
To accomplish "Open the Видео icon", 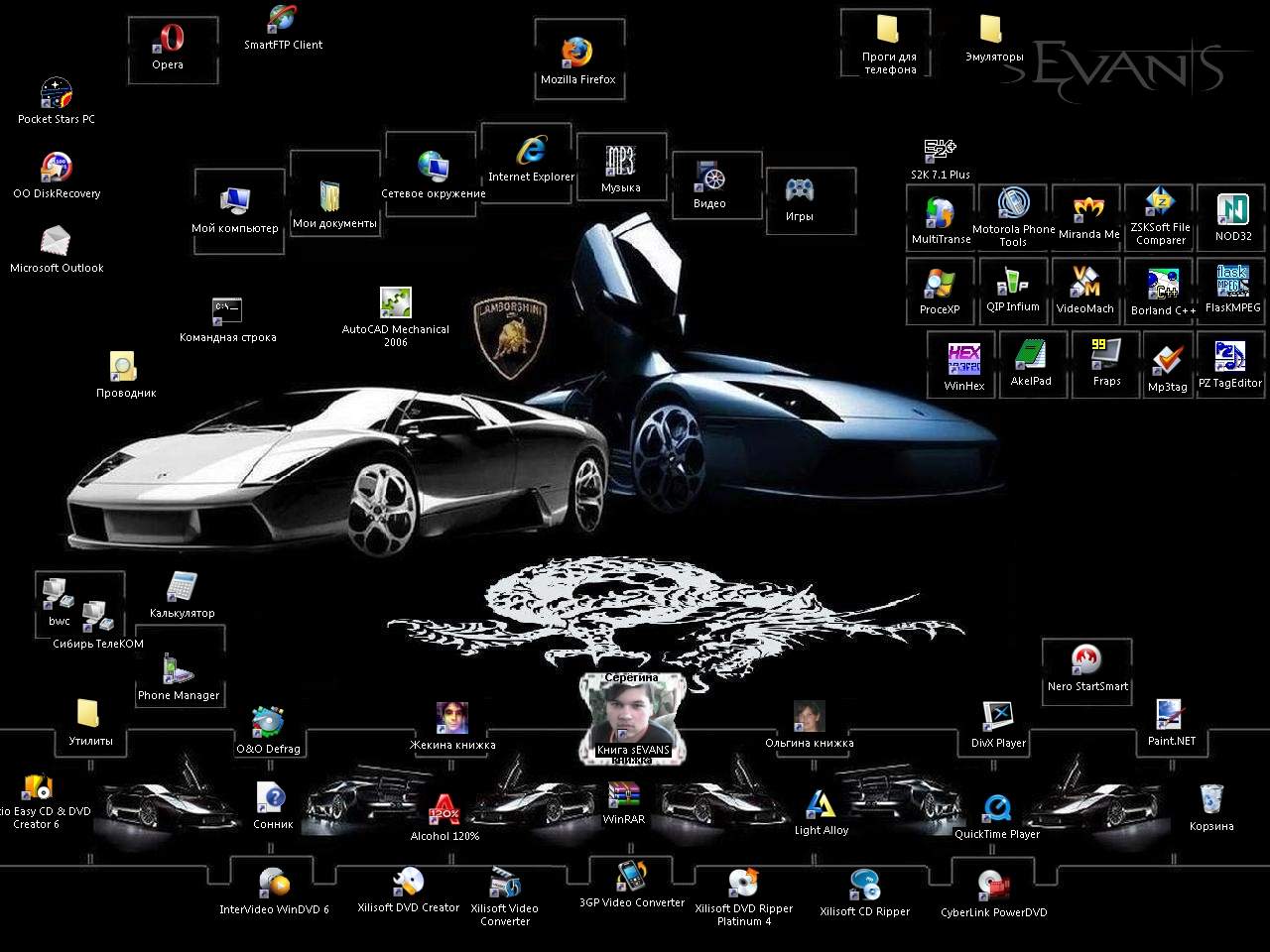I will pyautogui.click(x=710, y=177).
